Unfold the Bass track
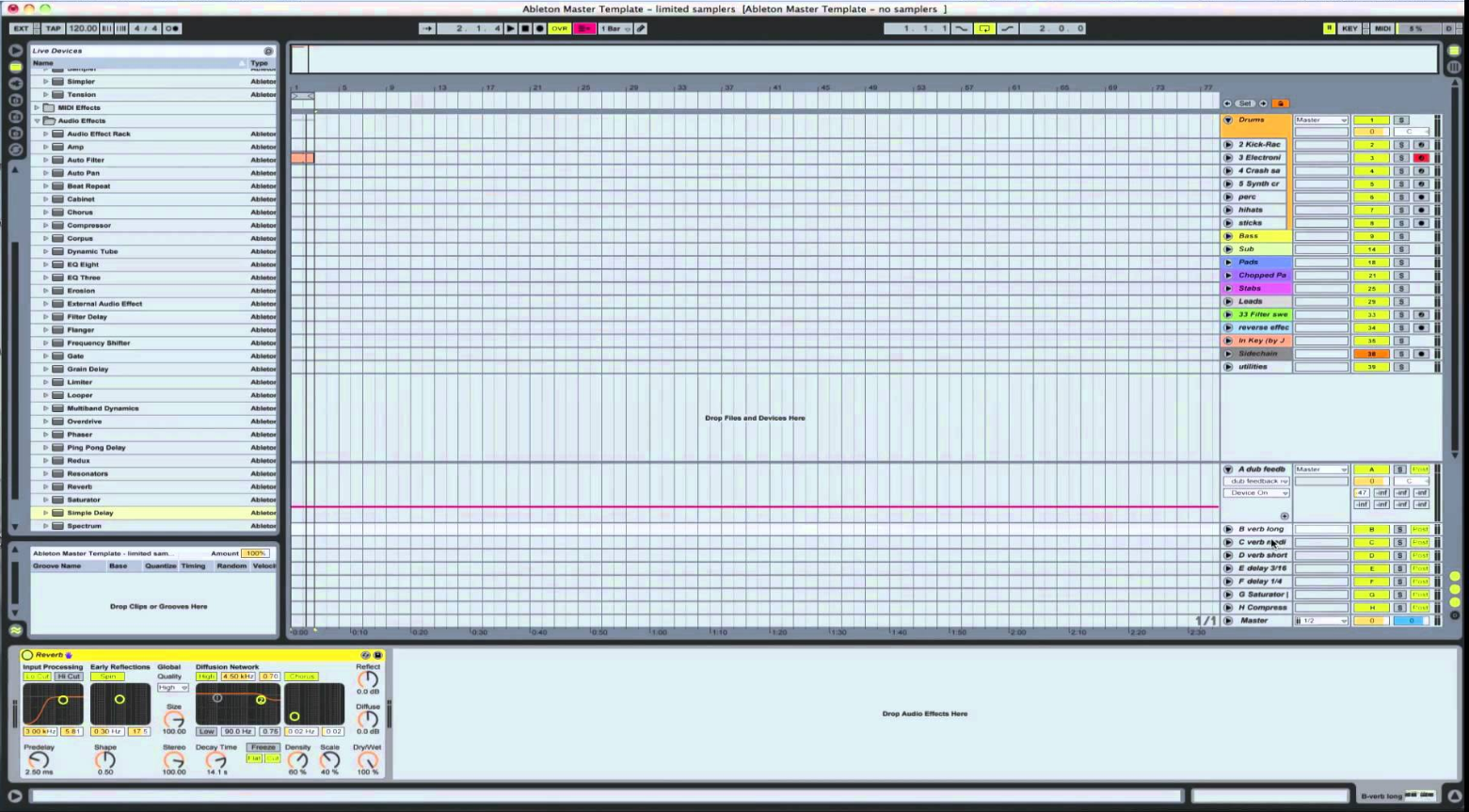Screen dimensions: 1469x812 tap(1228, 236)
